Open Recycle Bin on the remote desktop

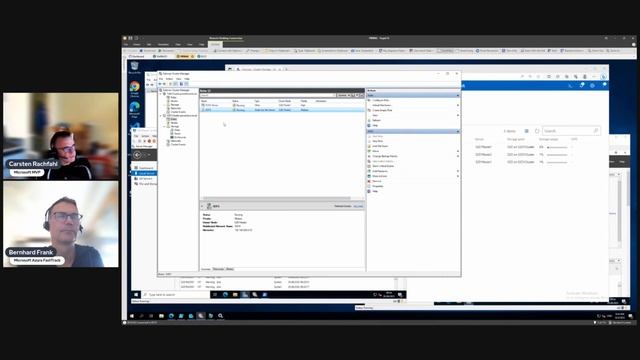coord(135,67)
